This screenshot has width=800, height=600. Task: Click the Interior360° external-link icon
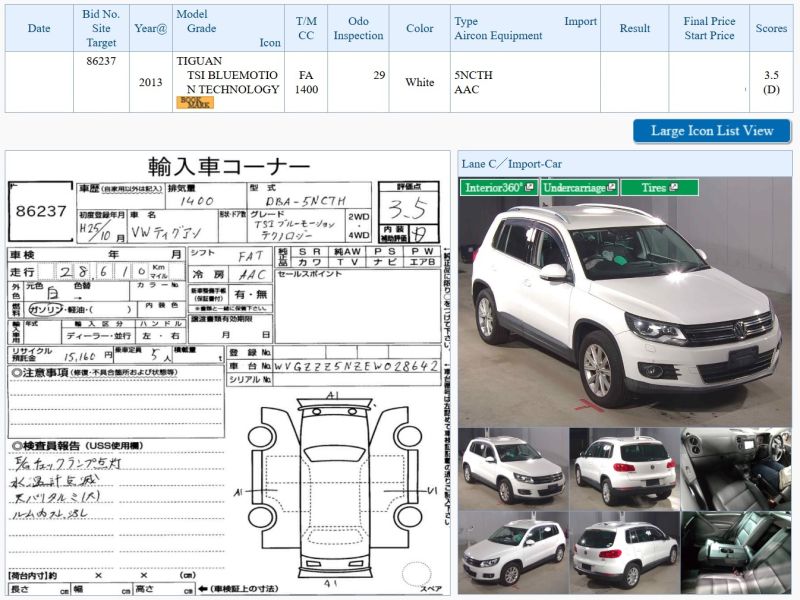(x=529, y=187)
